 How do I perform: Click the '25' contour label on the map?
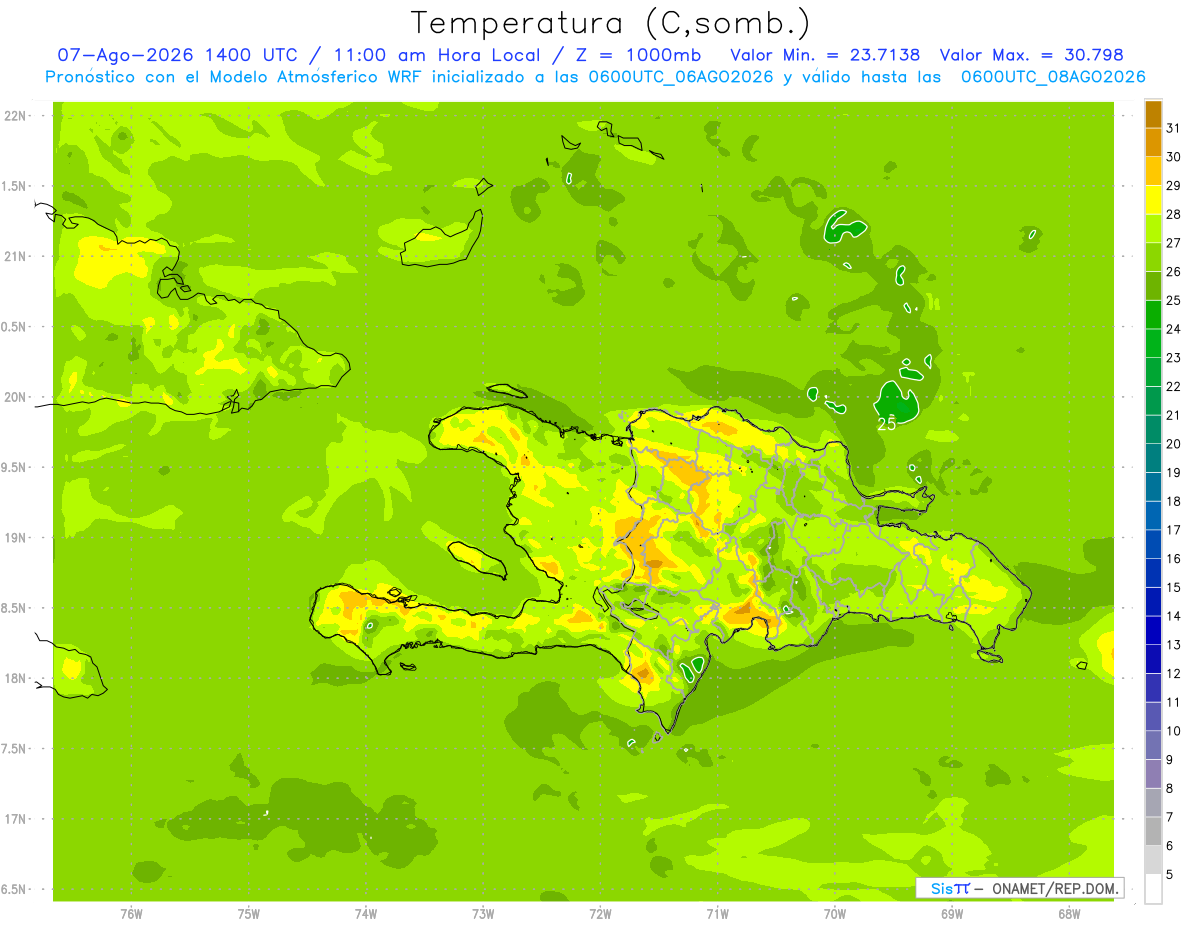[x=887, y=424]
